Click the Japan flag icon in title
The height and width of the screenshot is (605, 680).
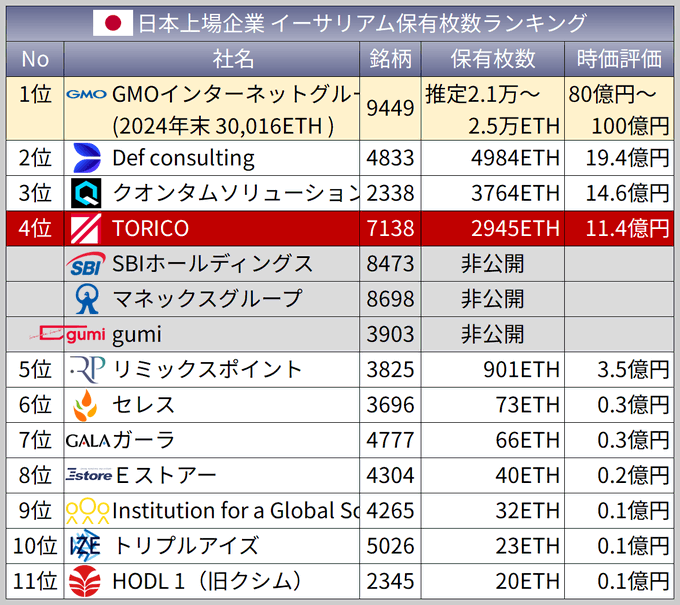[x=113, y=23]
